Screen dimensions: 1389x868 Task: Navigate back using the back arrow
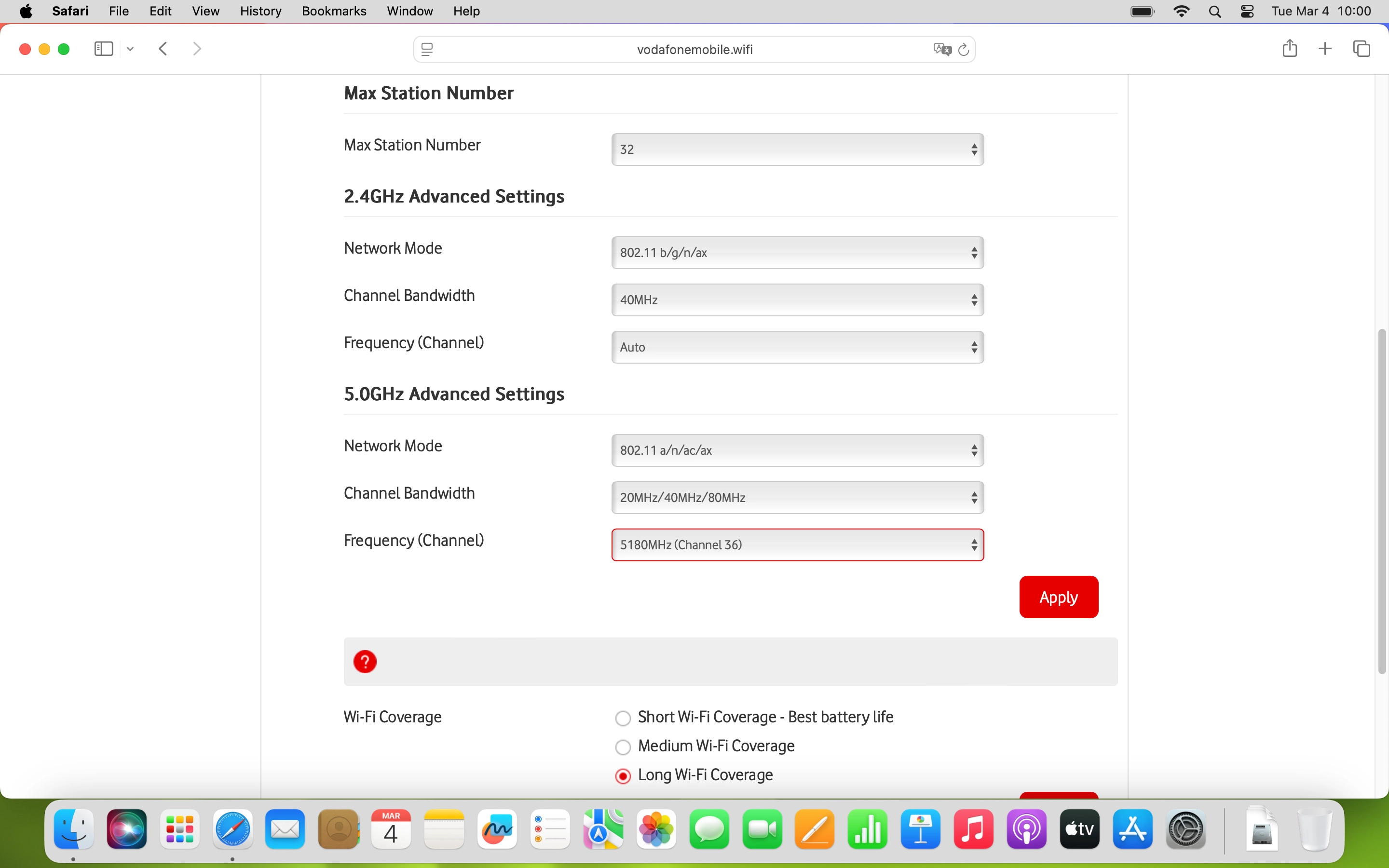pos(163,48)
